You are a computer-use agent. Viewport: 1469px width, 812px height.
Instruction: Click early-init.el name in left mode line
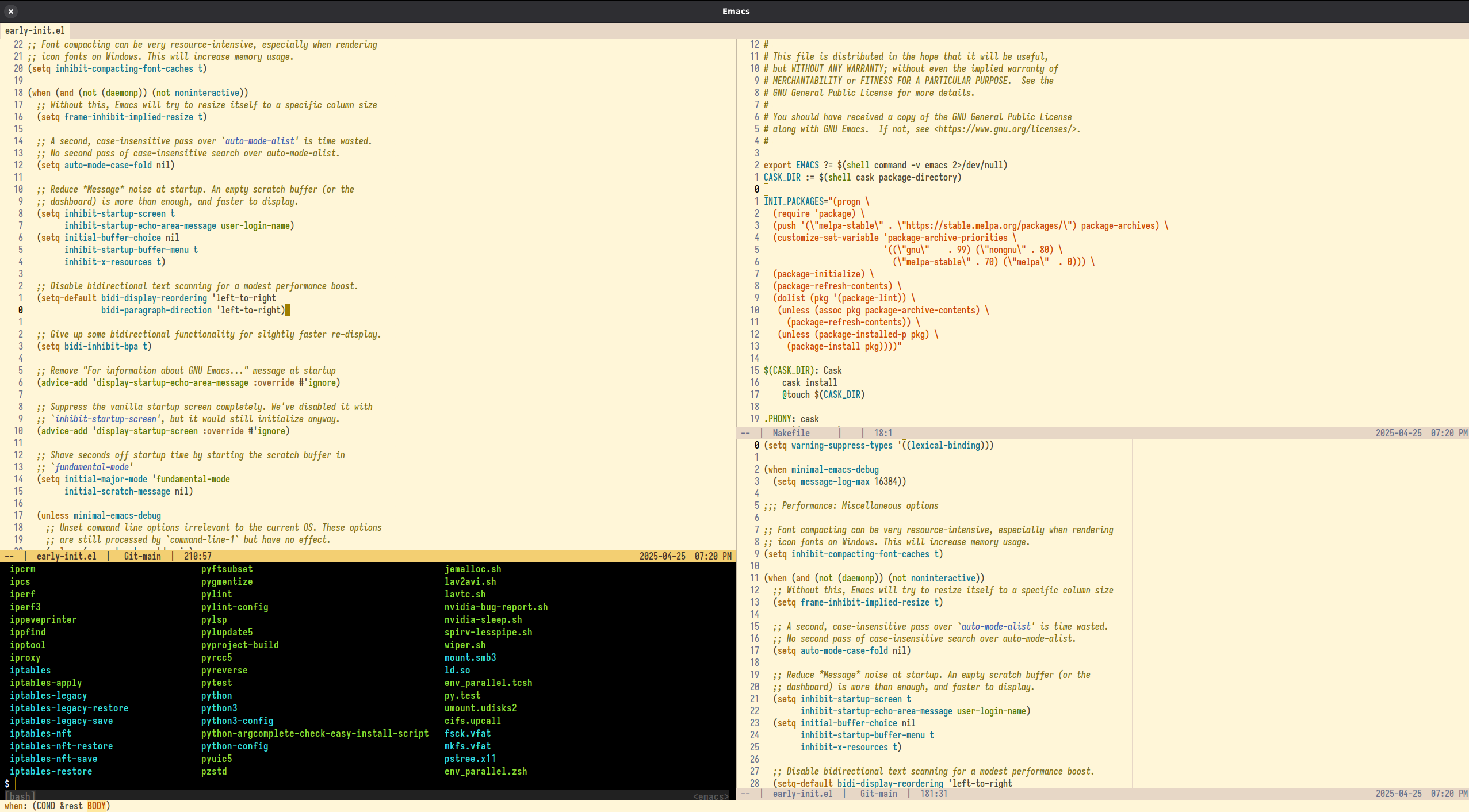[x=66, y=556]
